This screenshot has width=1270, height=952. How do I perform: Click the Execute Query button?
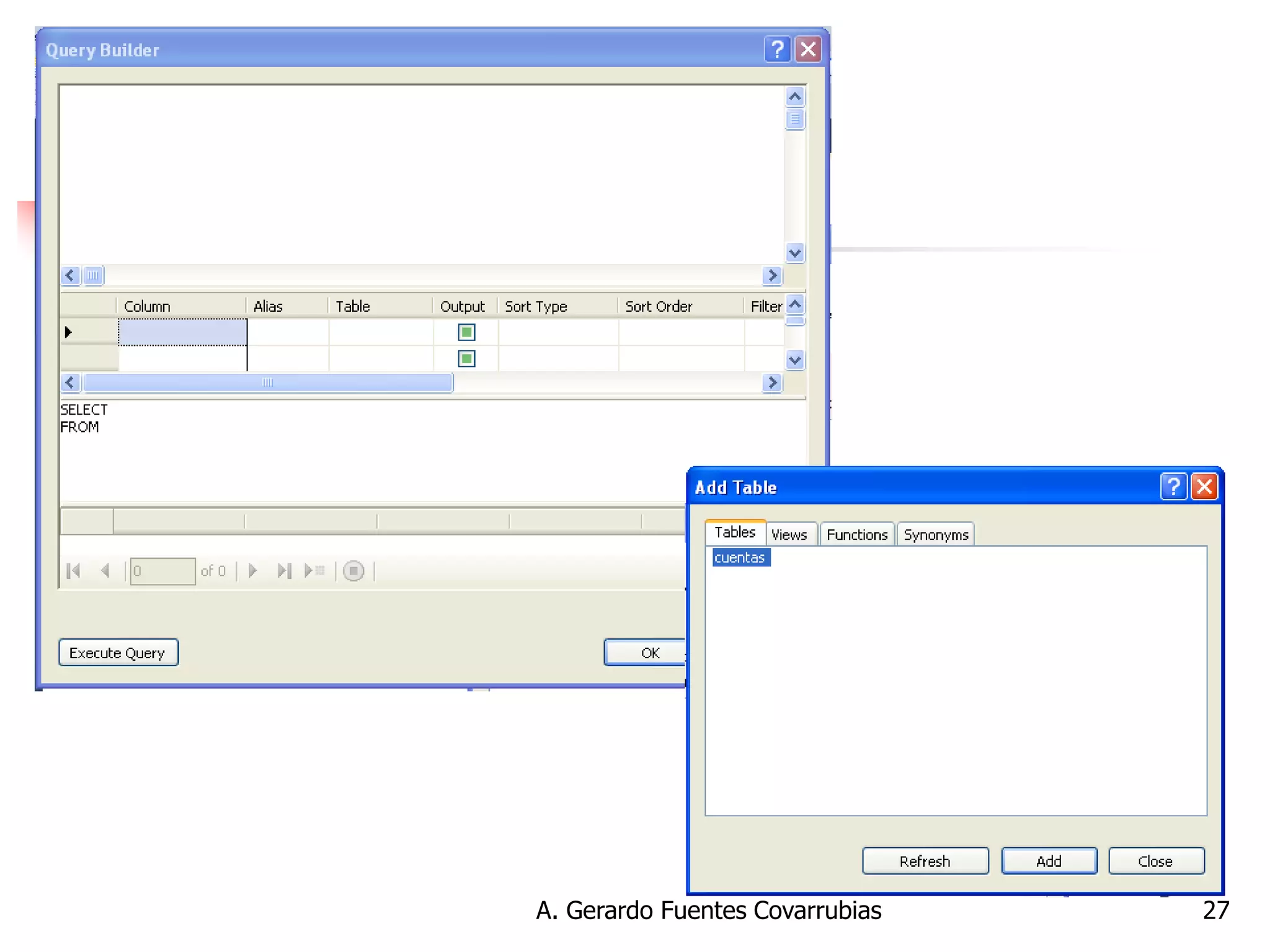tap(118, 653)
